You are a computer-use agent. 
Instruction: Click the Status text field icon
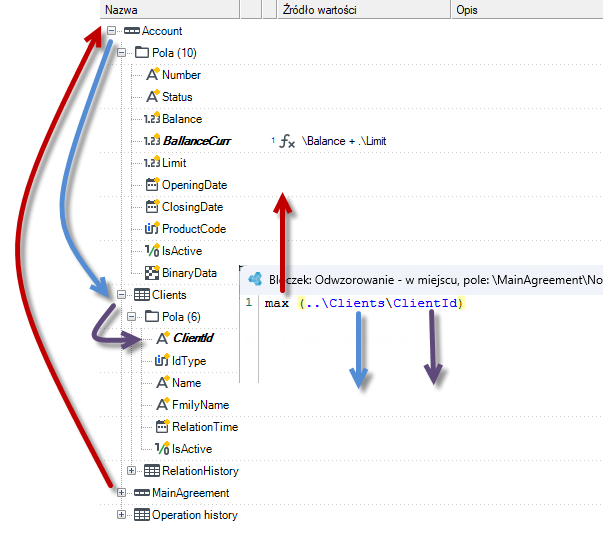(x=152, y=96)
